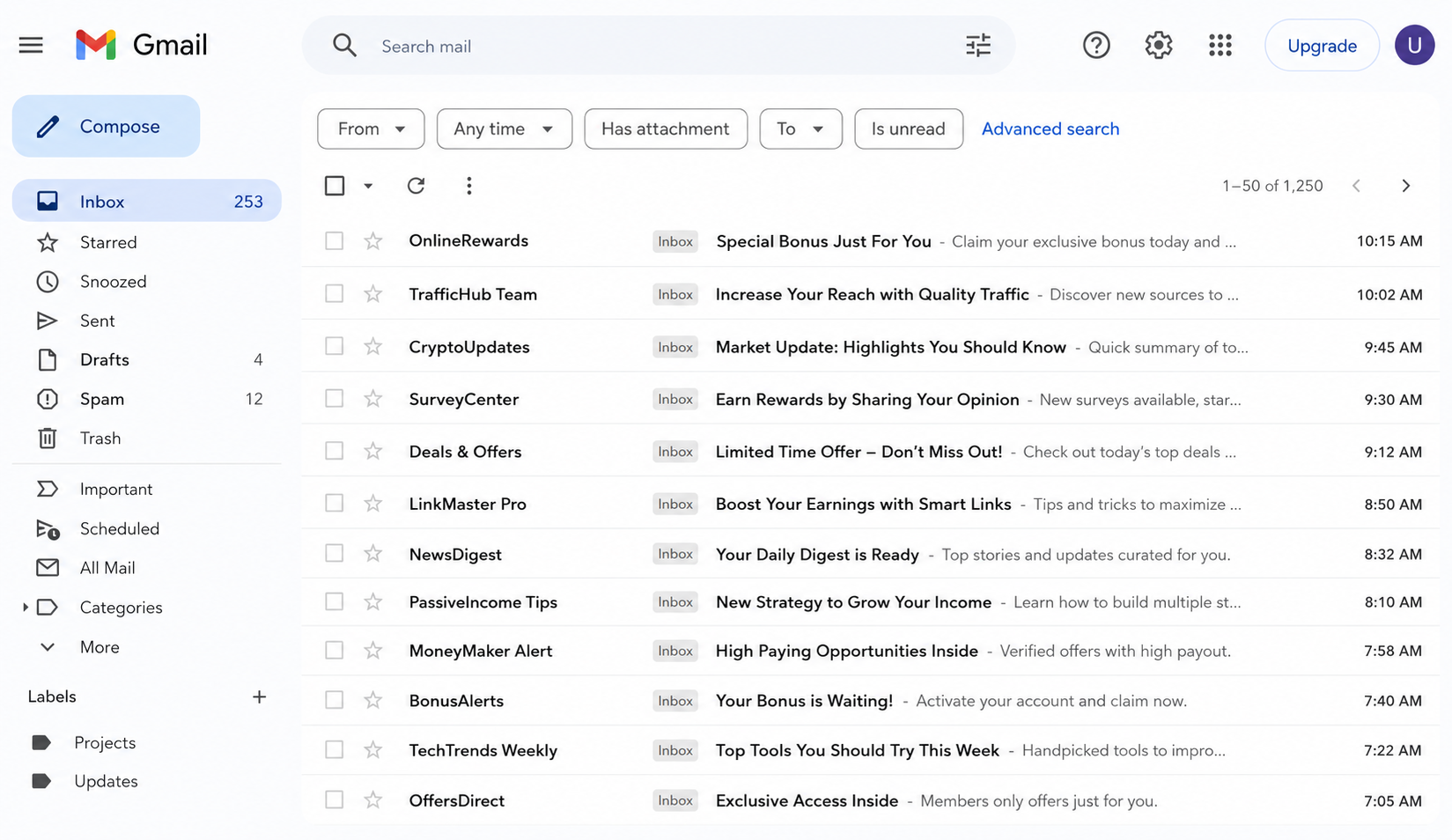Open the user account avatar

(x=1414, y=45)
